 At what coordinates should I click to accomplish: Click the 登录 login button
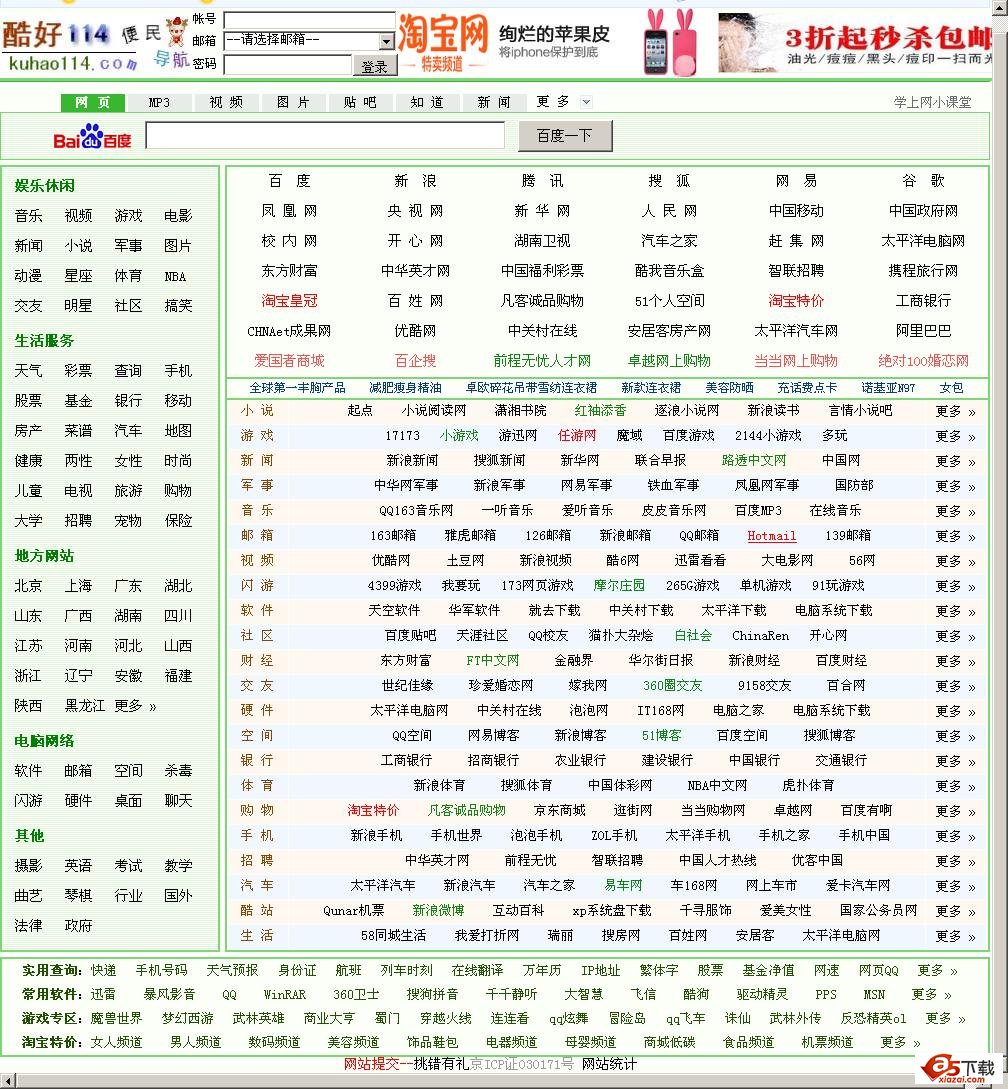click(374, 66)
